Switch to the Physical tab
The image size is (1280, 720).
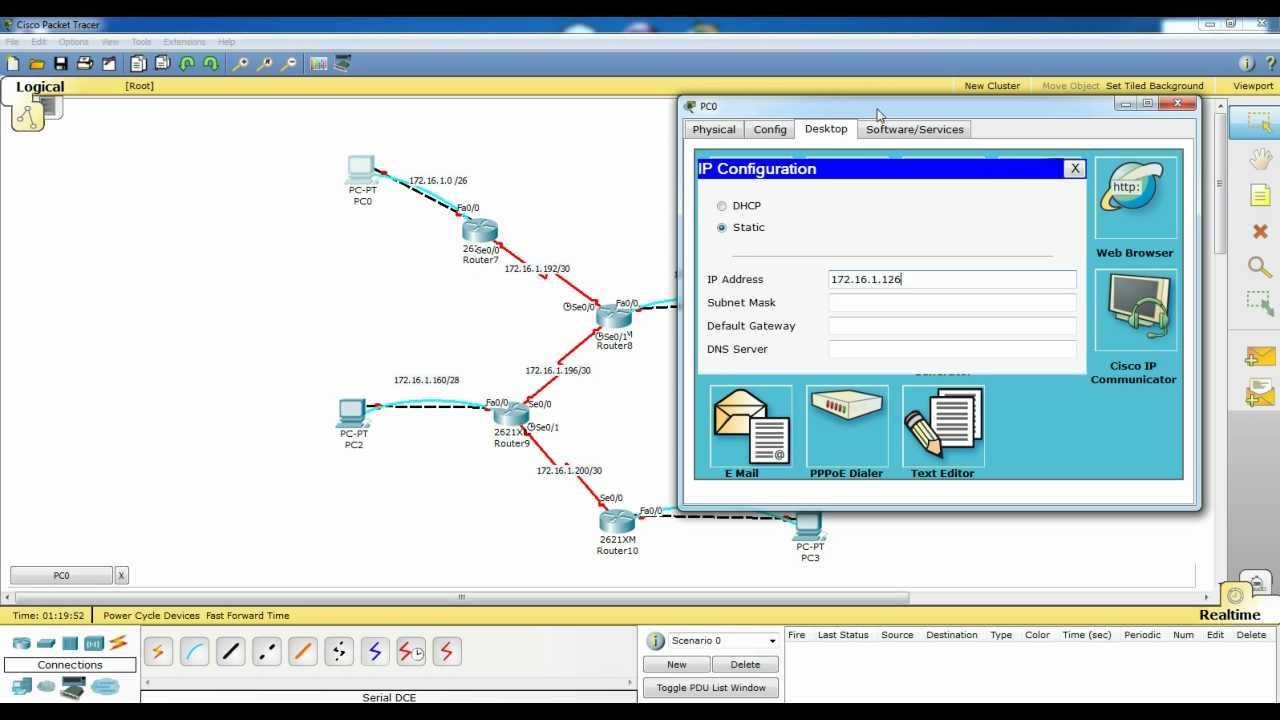pos(714,130)
